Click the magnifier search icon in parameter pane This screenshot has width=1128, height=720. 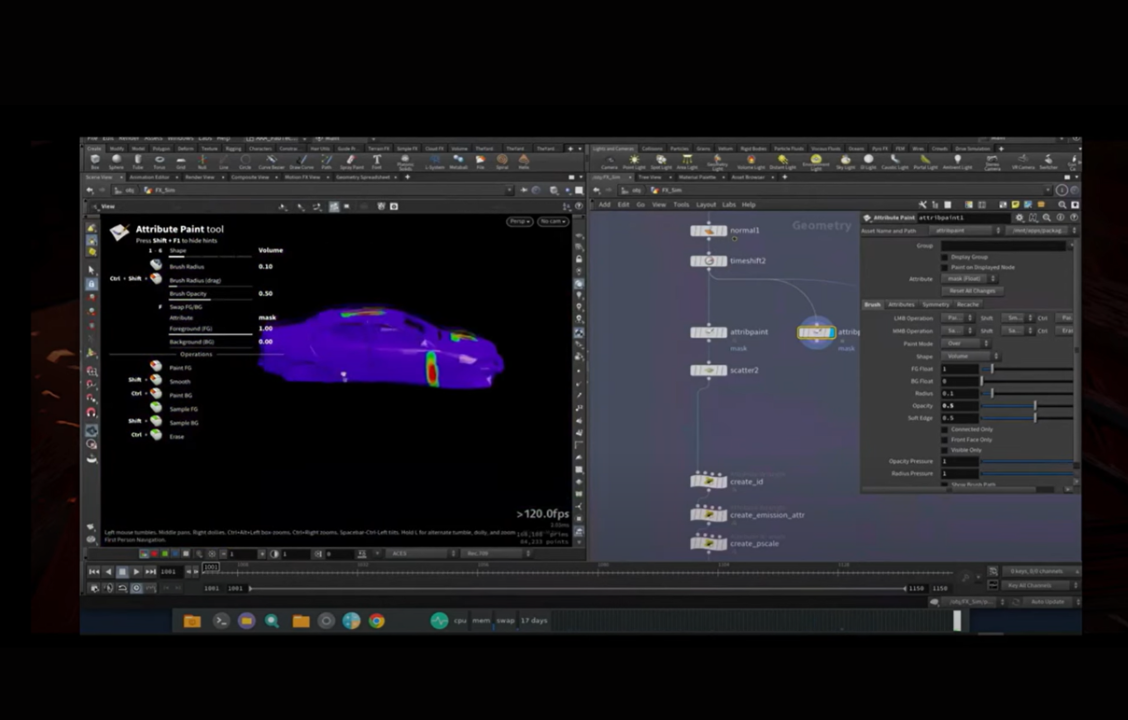1046,217
